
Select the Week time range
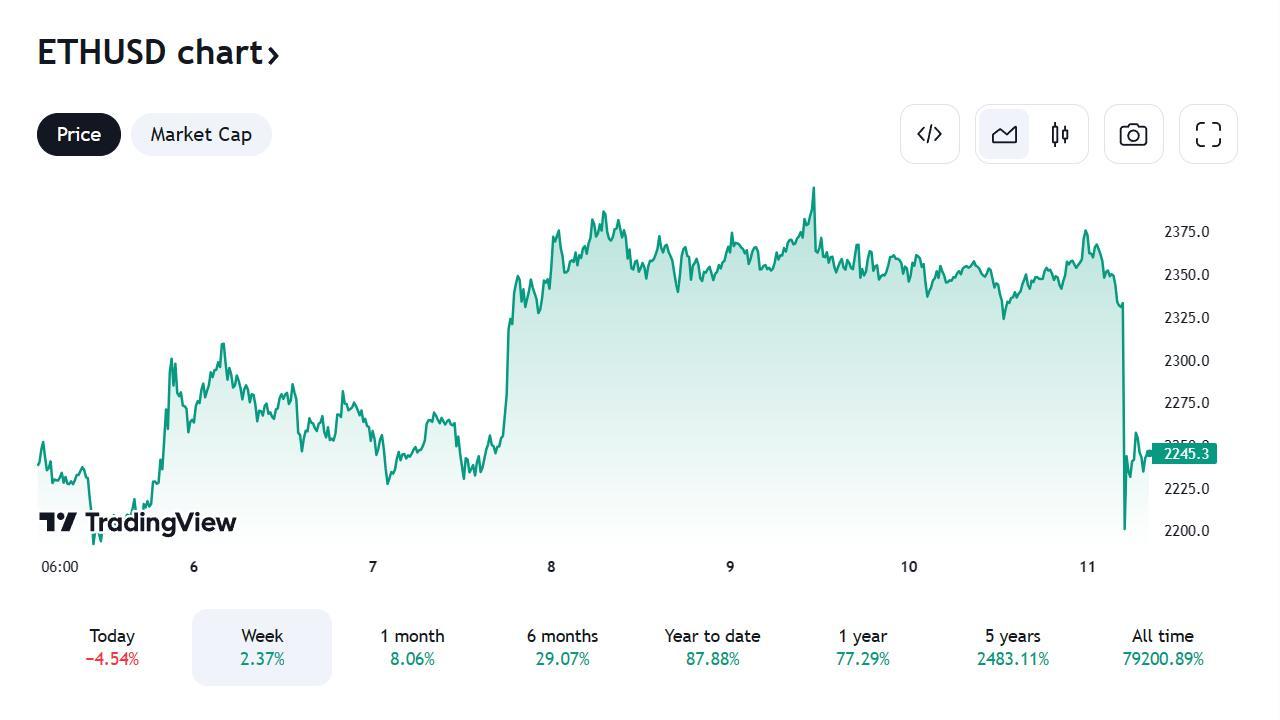pyautogui.click(x=262, y=647)
